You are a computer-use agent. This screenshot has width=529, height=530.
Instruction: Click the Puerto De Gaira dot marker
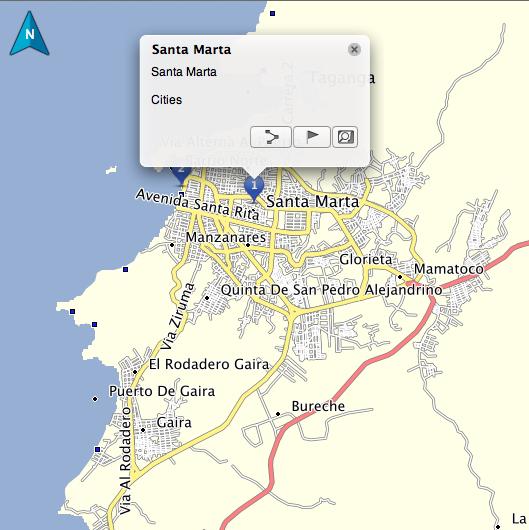95,399
